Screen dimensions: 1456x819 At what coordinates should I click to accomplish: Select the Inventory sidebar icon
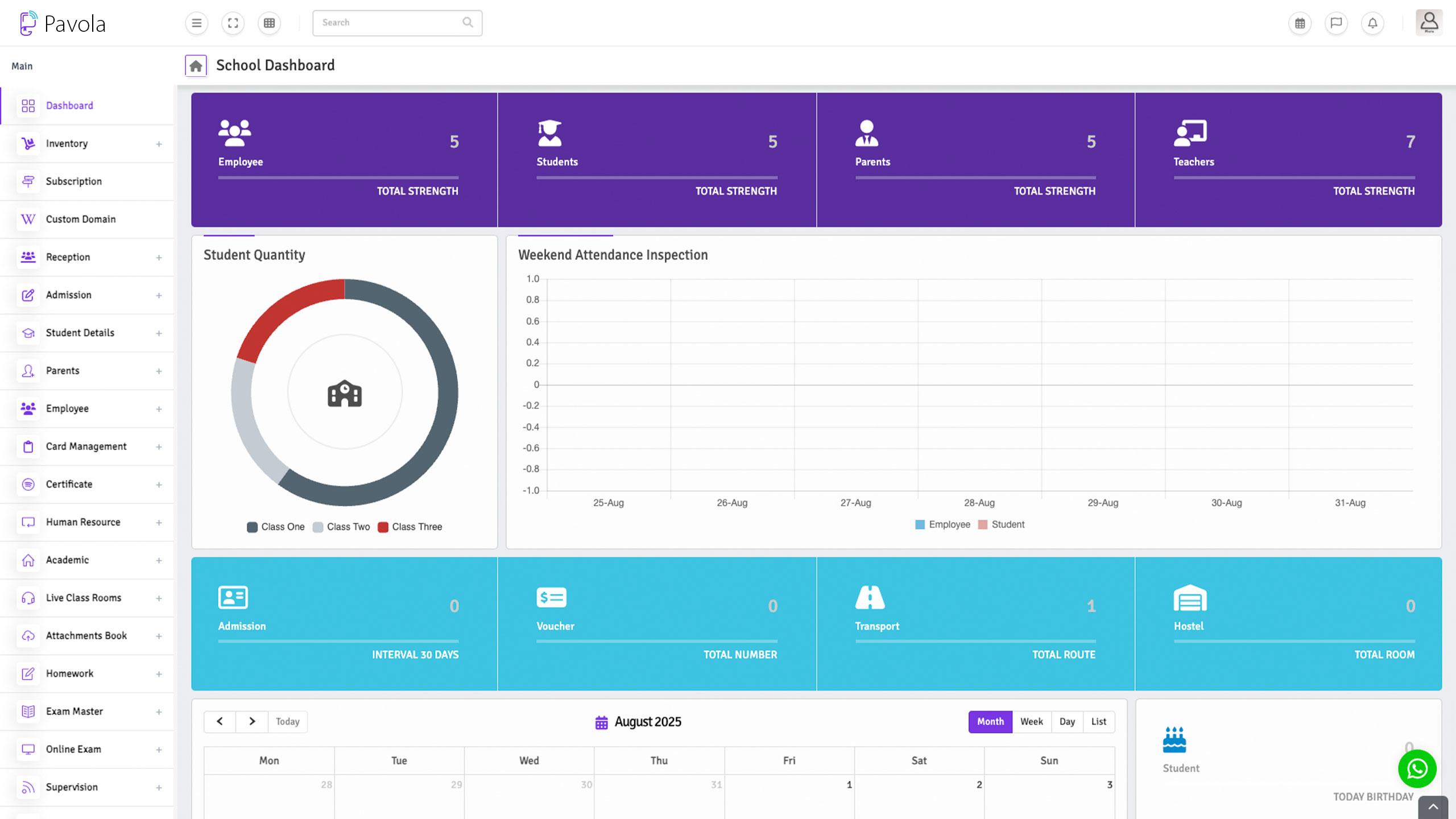click(28, 143)
